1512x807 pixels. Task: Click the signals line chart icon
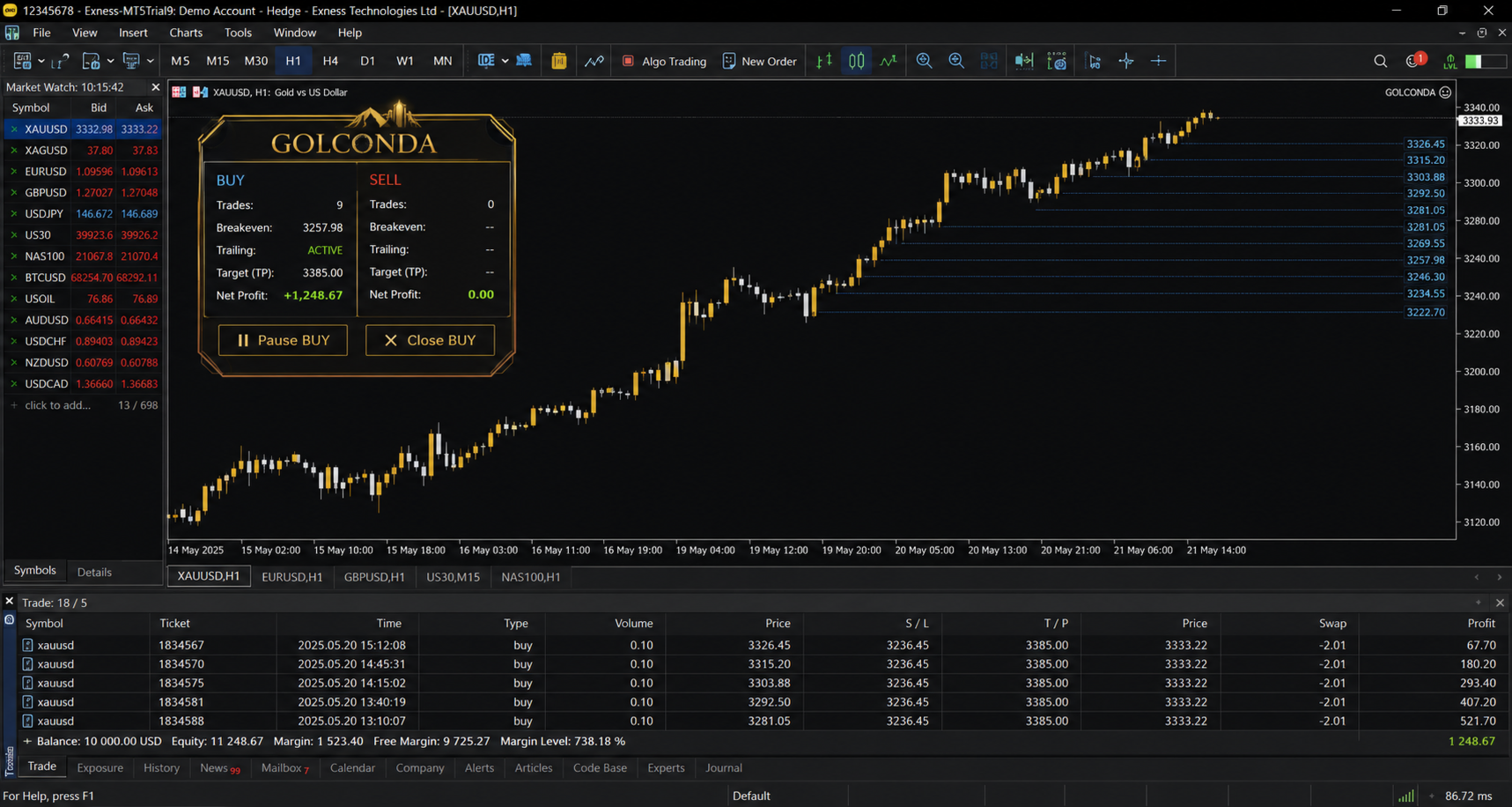[594, 61]
